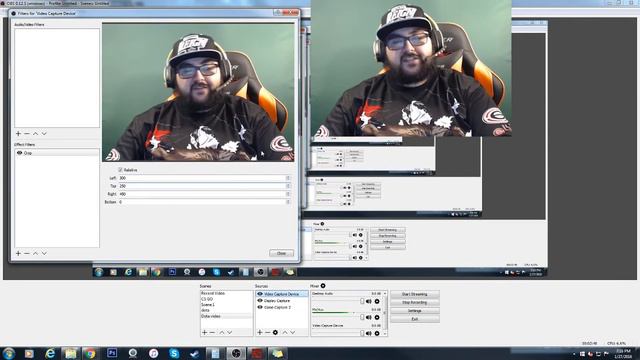Set the Desktop Audio volume slider handle
Screen dimensions: 640x360
click(x=362, y=301)
